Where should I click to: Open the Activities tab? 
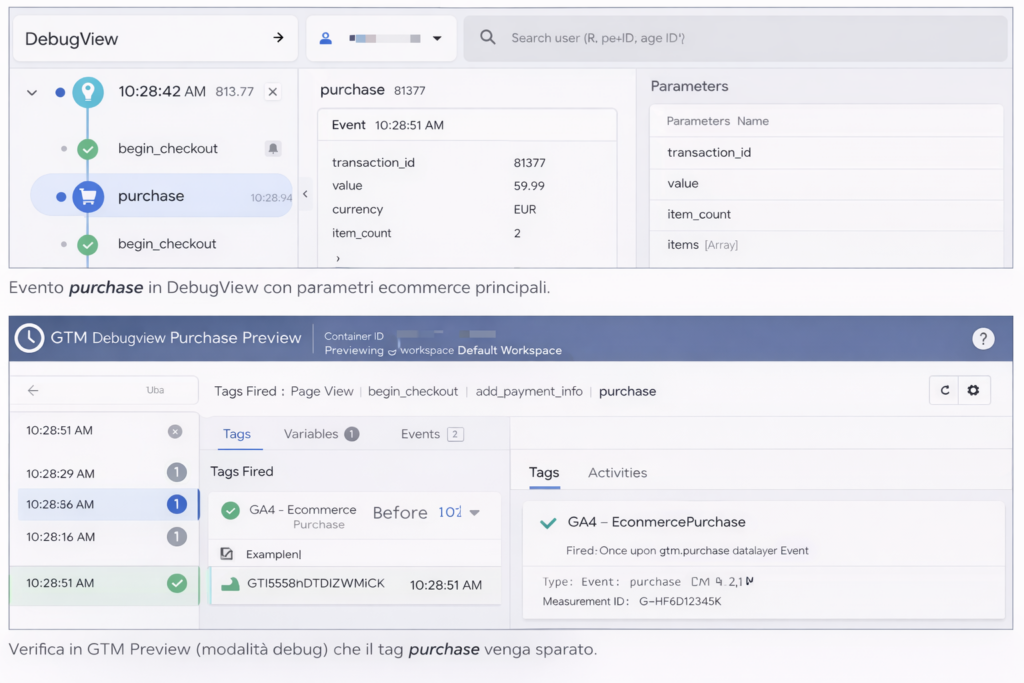pyautogui.click(x=617, y=473)
